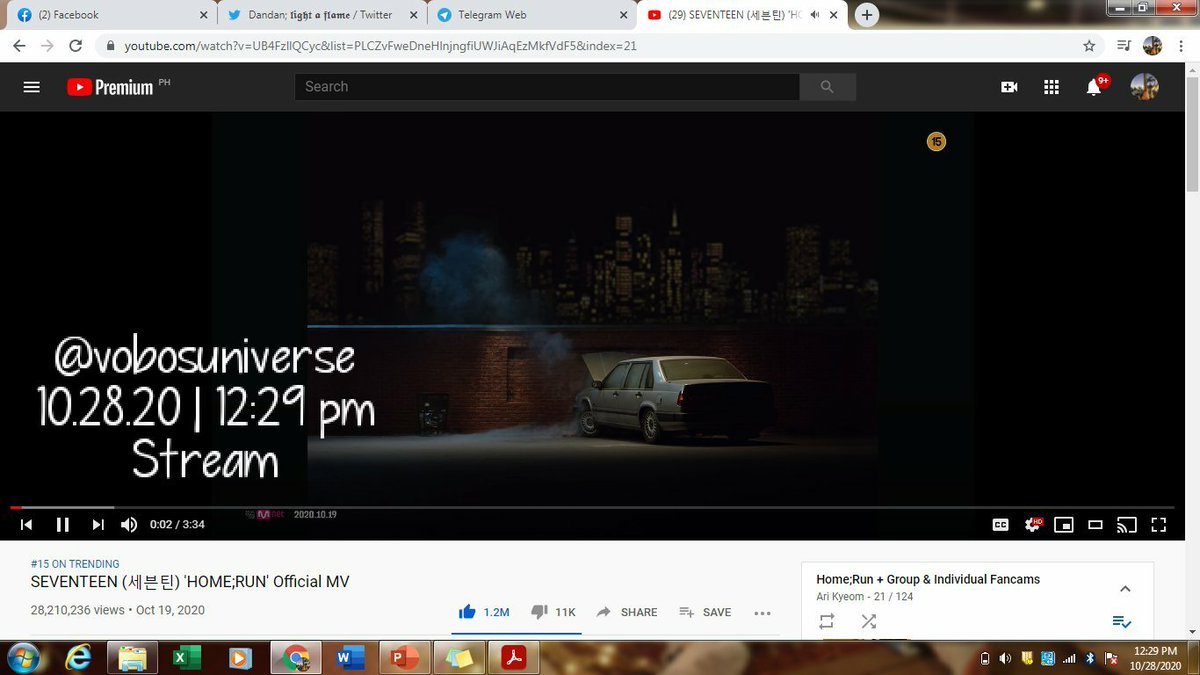Open the video settings gear
This screenshot has width=1200, height=675.
click(1033, 524)
